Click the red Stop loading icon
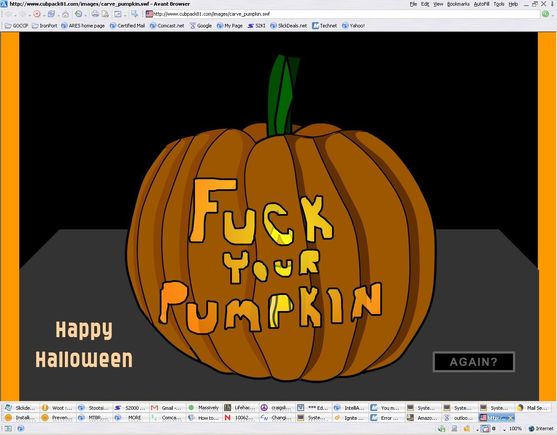This screenshot has width=557, height=435. (37, 14)
